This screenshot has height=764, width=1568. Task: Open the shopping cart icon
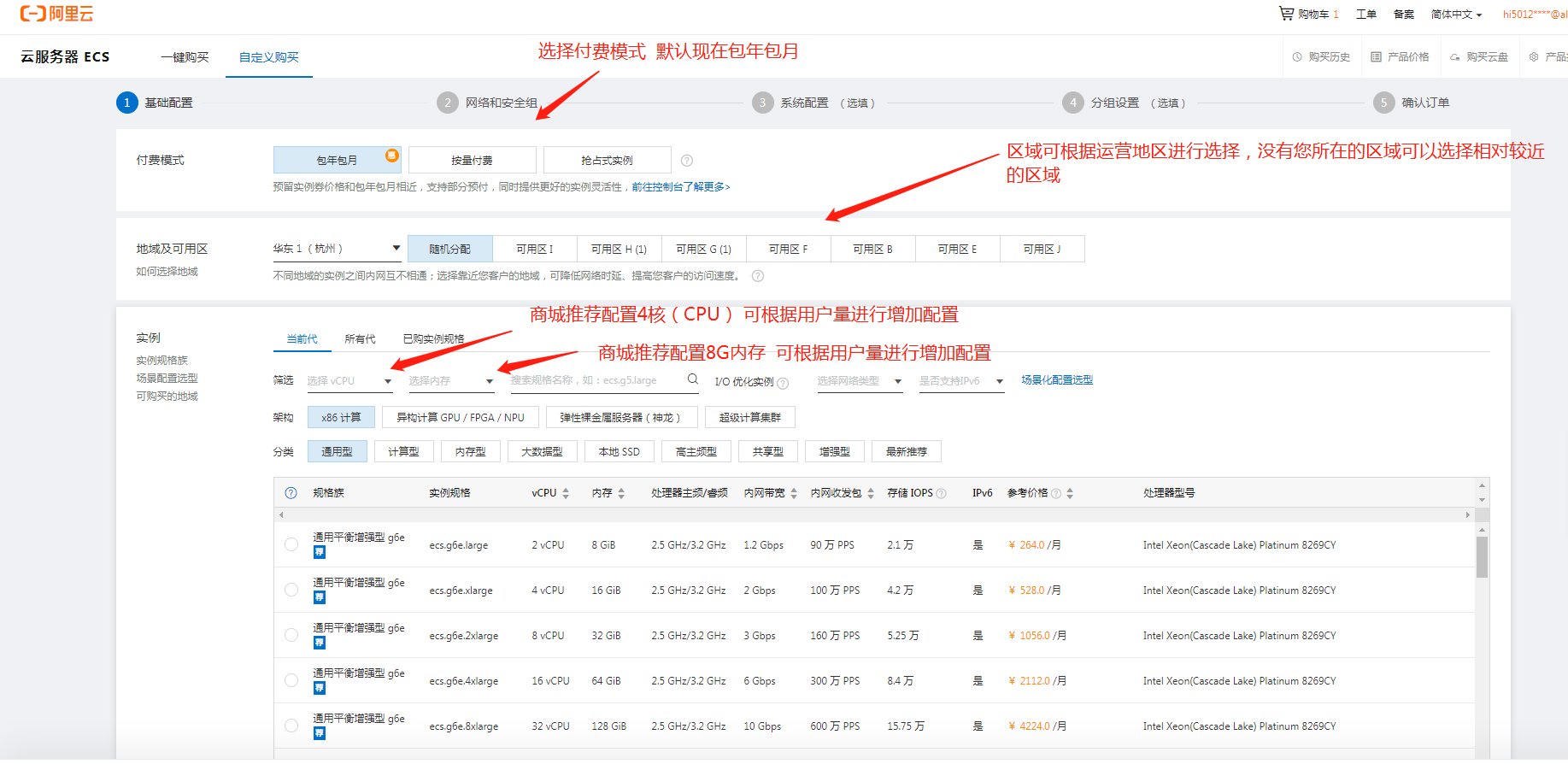[1286, 14]
